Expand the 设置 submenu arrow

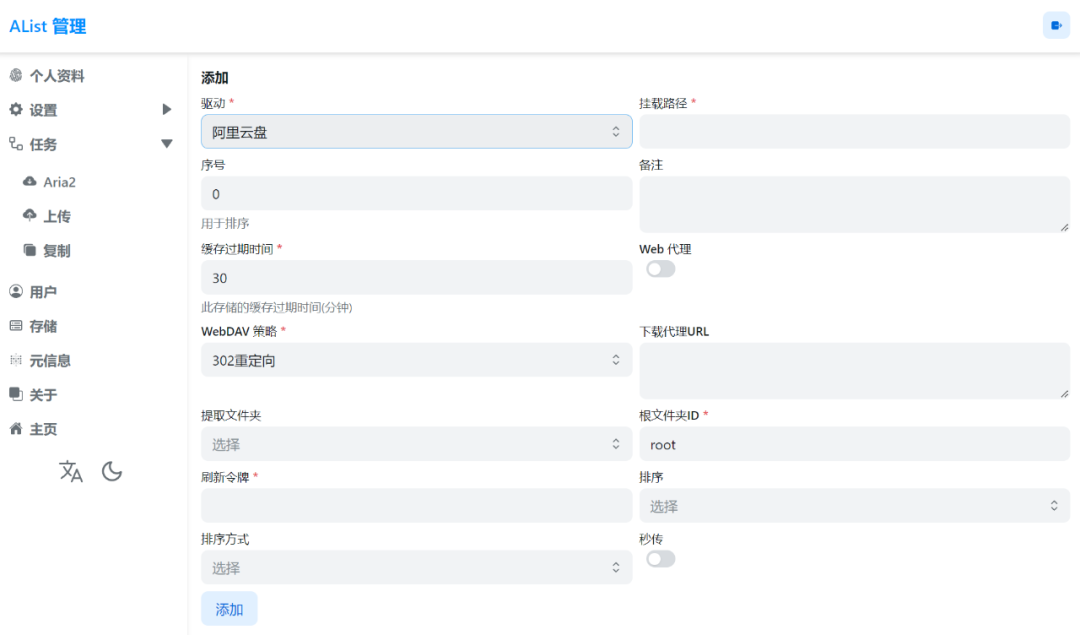point(167,110)
